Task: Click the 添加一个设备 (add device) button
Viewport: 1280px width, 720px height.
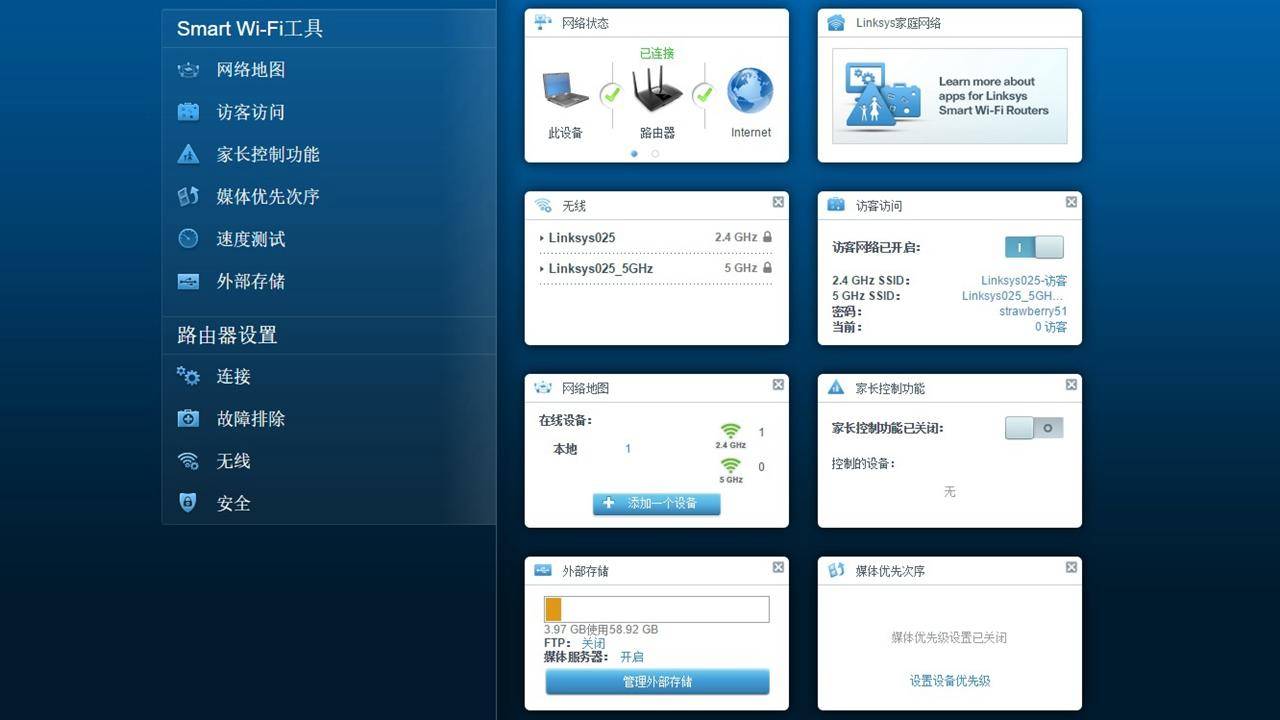Action: point(656,504)
